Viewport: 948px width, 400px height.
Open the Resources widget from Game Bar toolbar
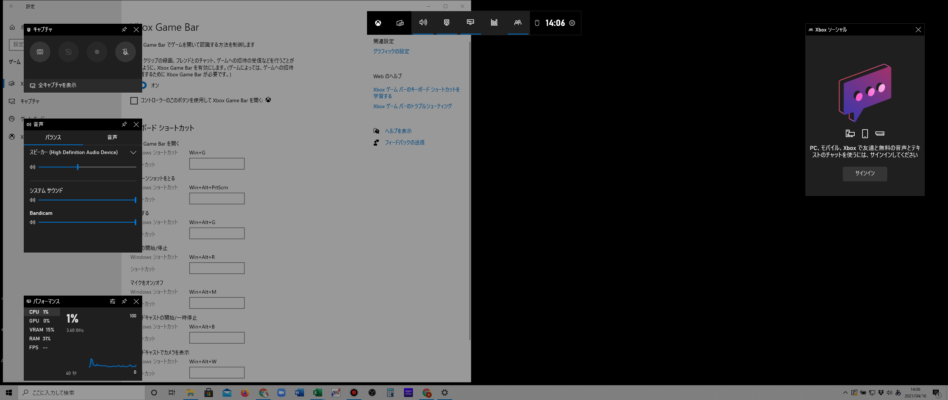[x=494, y=23]
